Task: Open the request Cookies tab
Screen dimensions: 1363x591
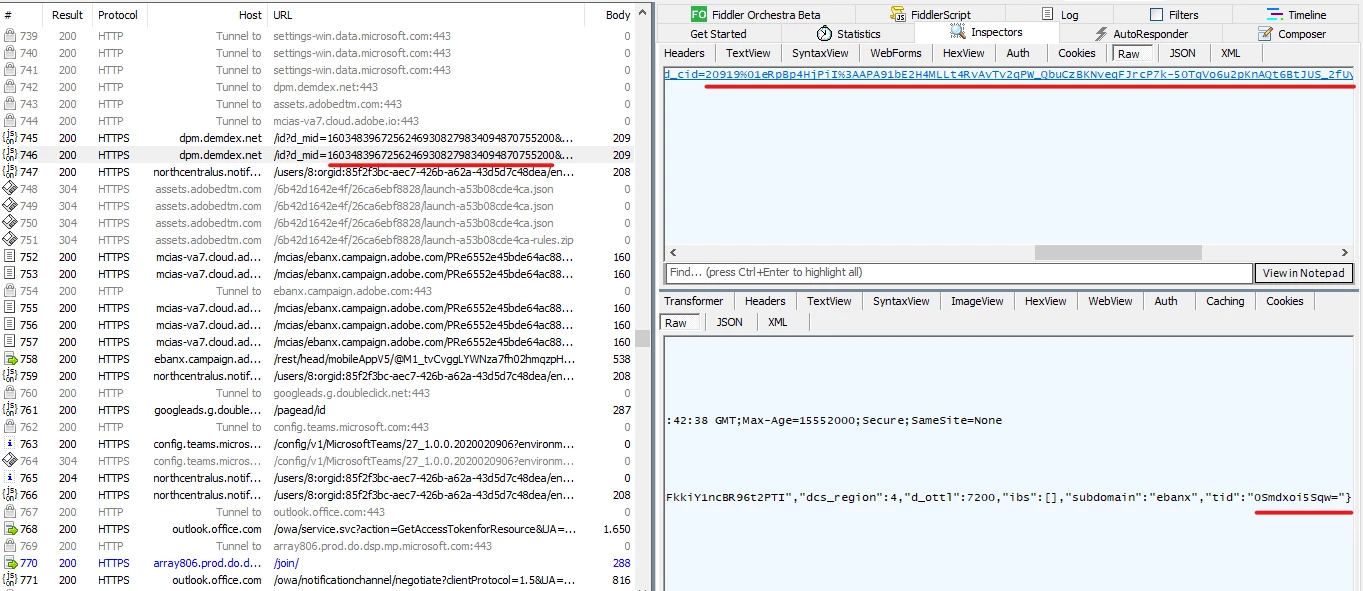Action: (1077, 53)
